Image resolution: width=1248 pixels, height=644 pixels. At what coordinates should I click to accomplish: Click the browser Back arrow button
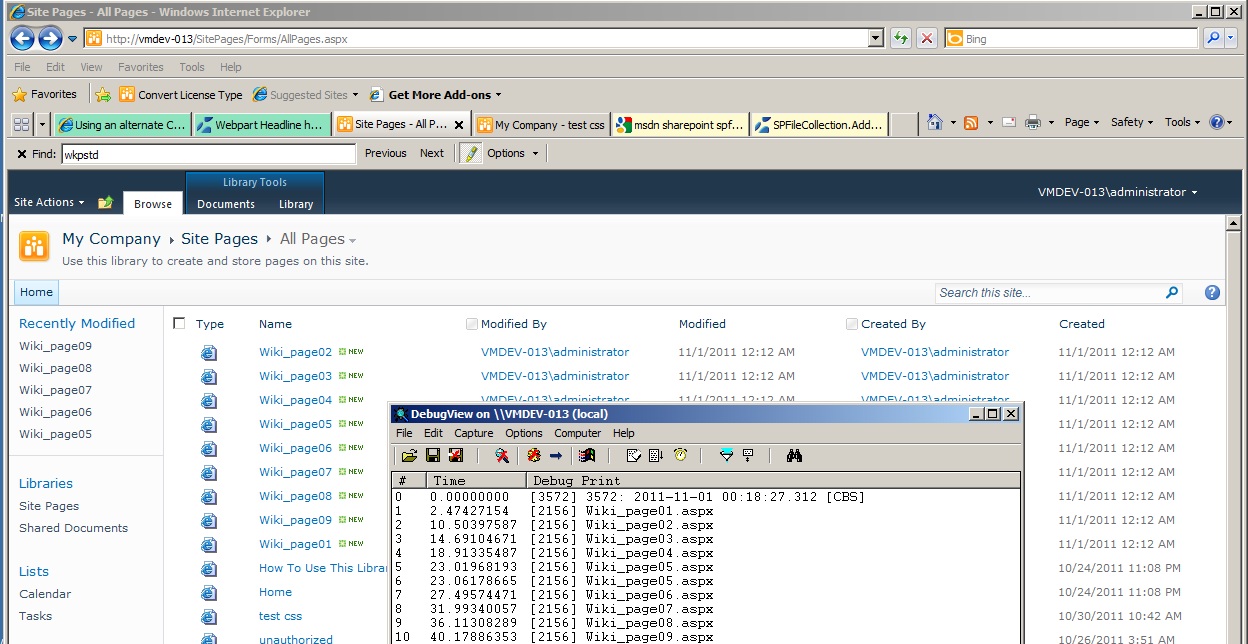[23, 39]
